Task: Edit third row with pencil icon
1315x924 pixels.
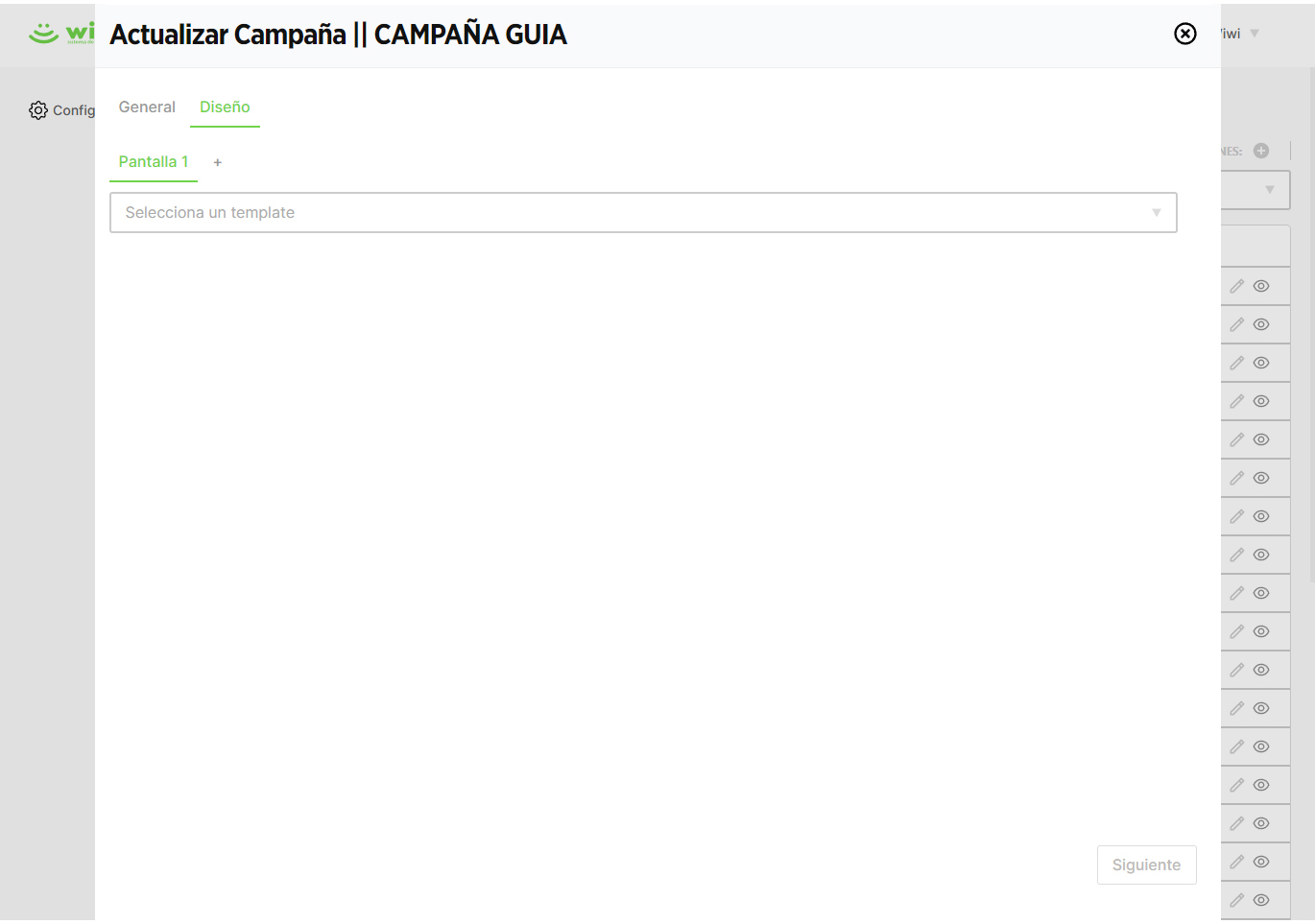Action: click(x=1236, y=363)
